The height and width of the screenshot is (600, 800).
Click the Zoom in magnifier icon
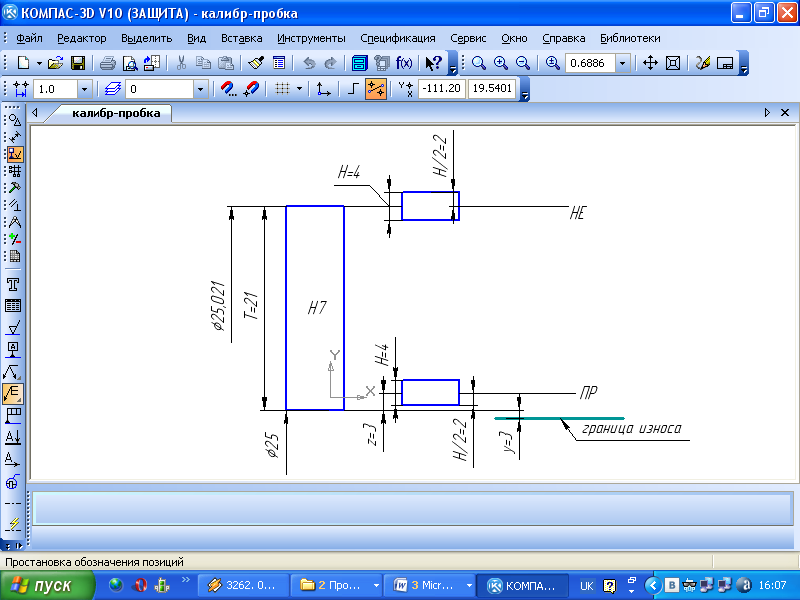pyautogui.click(x=500, y=63)
